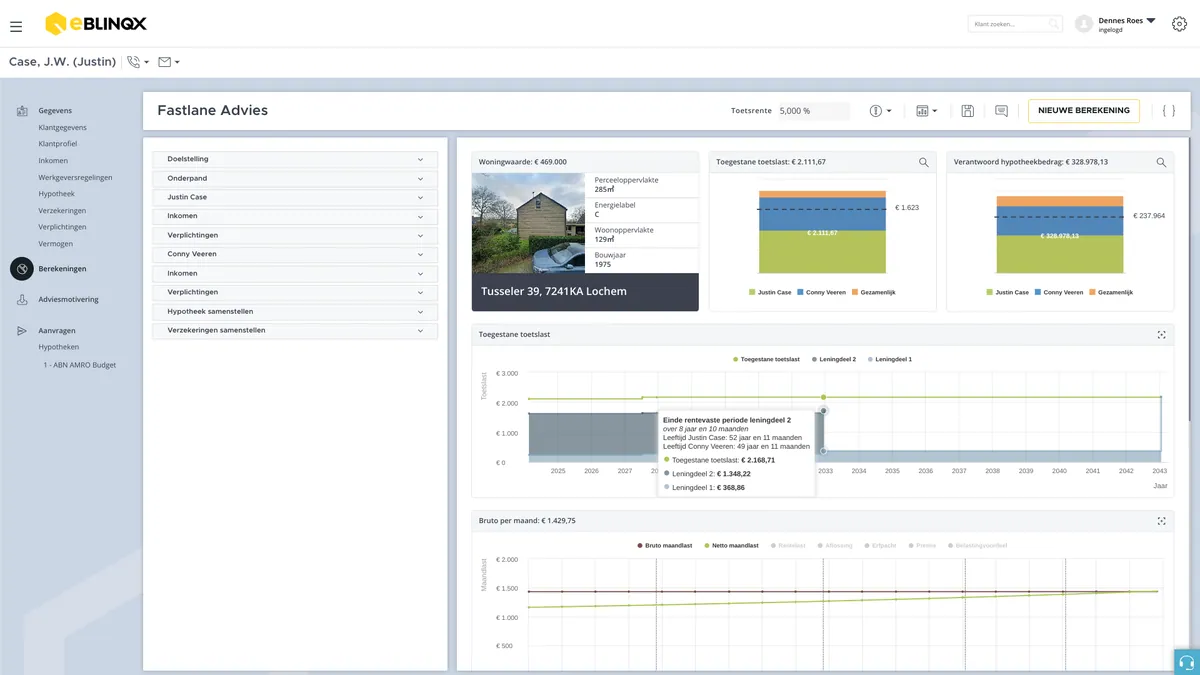
Task: Open the hamburger menu icon
Action: [x=16, y=26]
